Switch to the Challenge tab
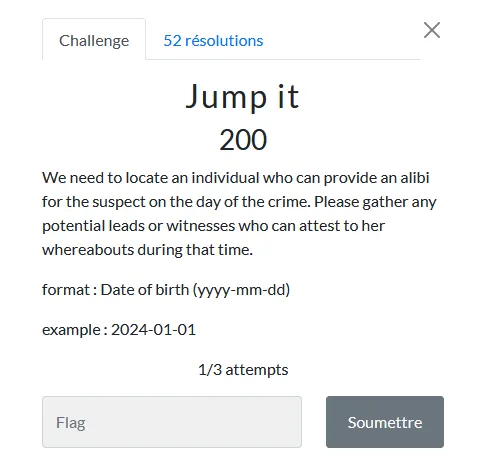Screen dimensions: 485x464 click(x=94, y=40)
